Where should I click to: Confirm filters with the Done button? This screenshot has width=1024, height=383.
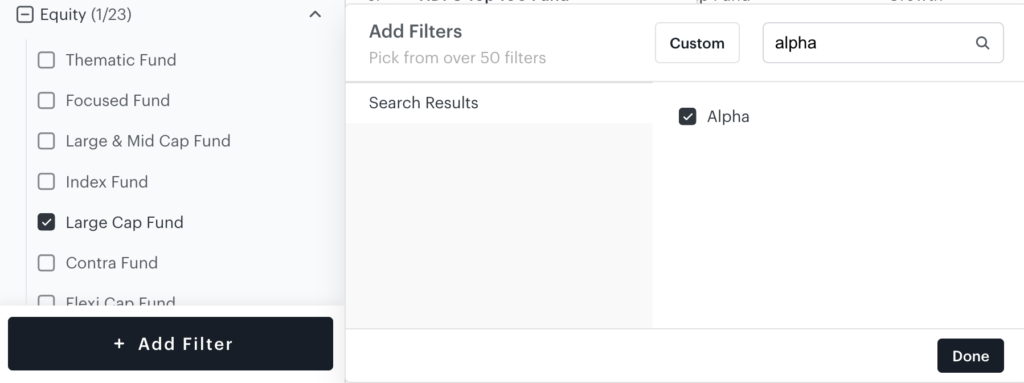(970, 356)
